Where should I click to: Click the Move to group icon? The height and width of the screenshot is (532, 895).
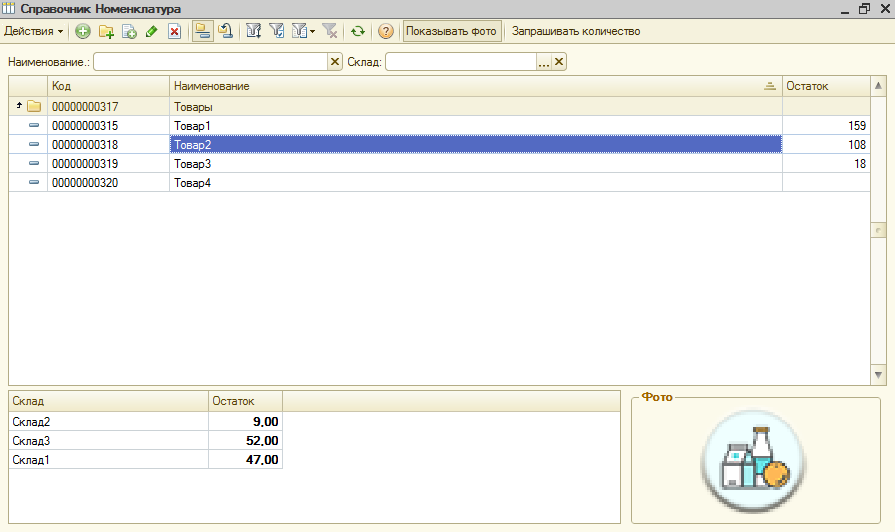(x=226, y=31)
